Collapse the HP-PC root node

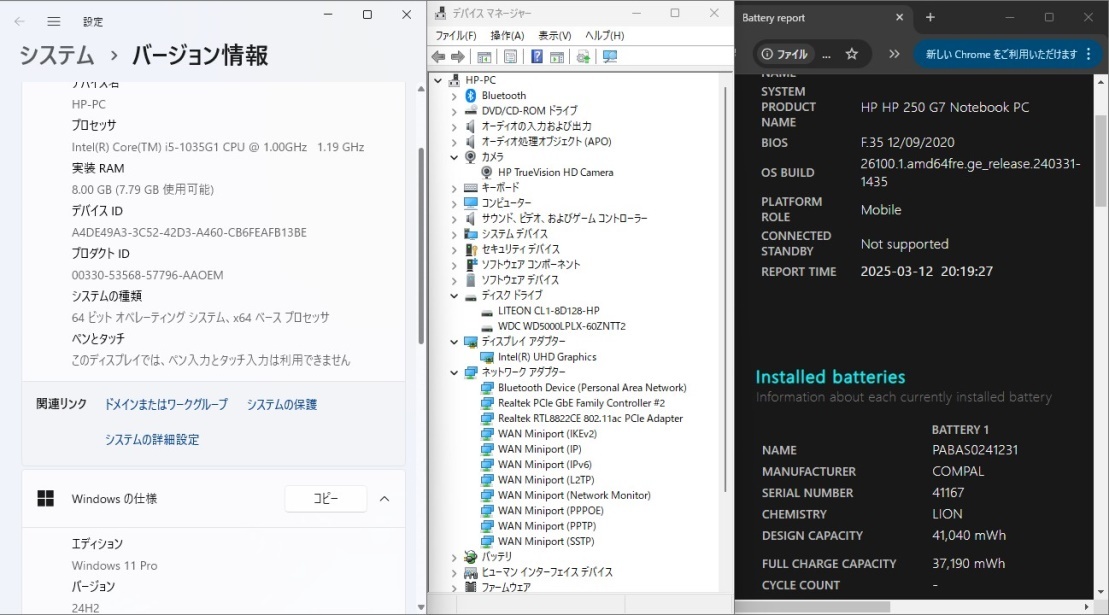point(439,80)
